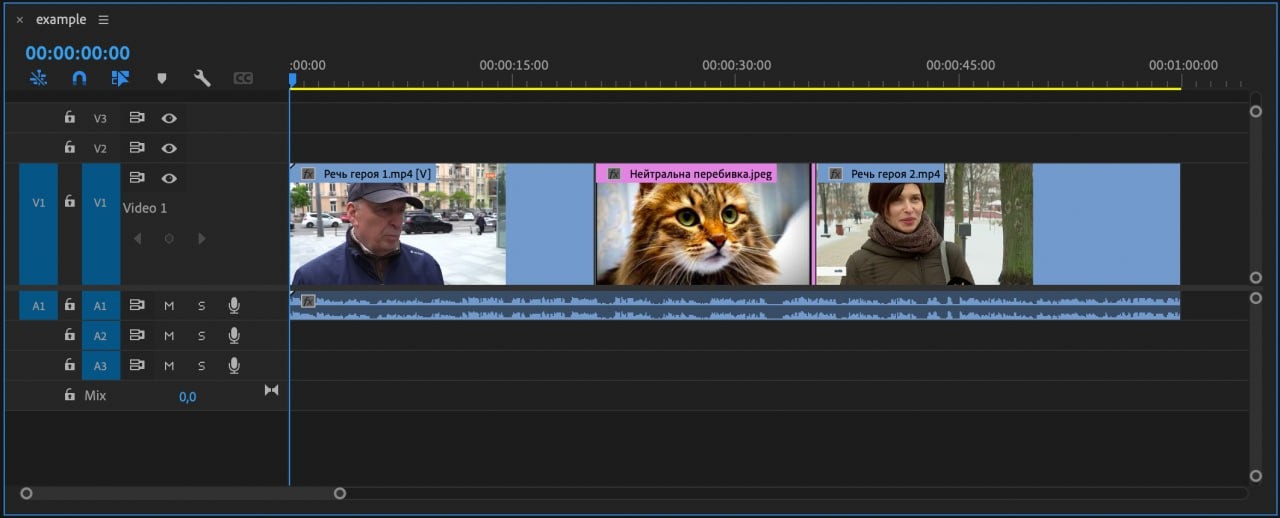Solo track A3
1280x518 pixels.
click(201, 366)
